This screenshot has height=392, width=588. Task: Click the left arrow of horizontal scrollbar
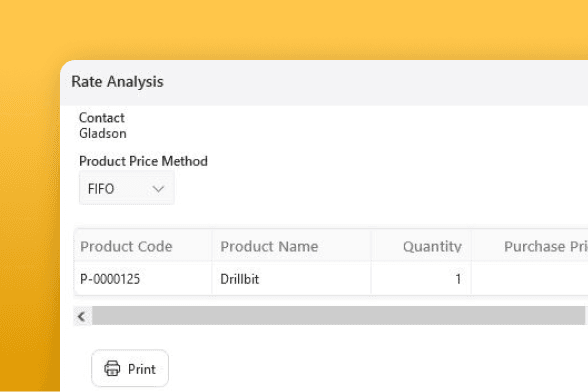point(82,317)
